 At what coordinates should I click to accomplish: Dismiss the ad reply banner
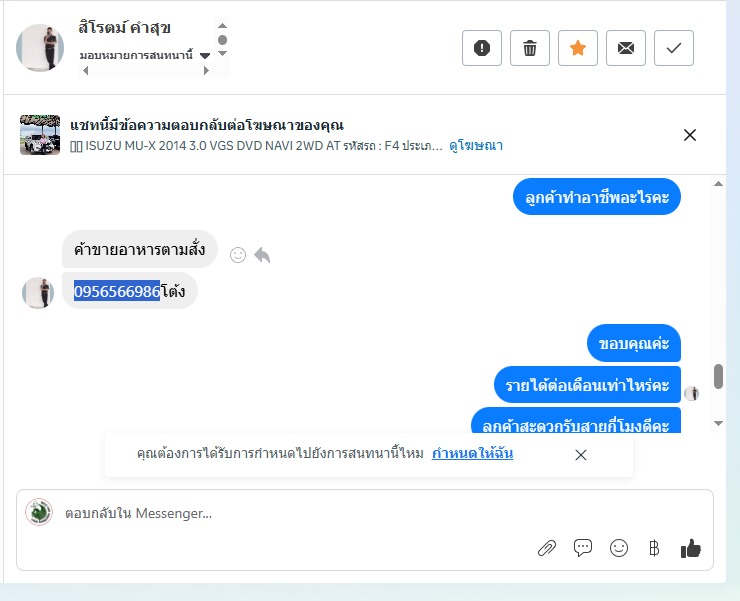(690, 135)
